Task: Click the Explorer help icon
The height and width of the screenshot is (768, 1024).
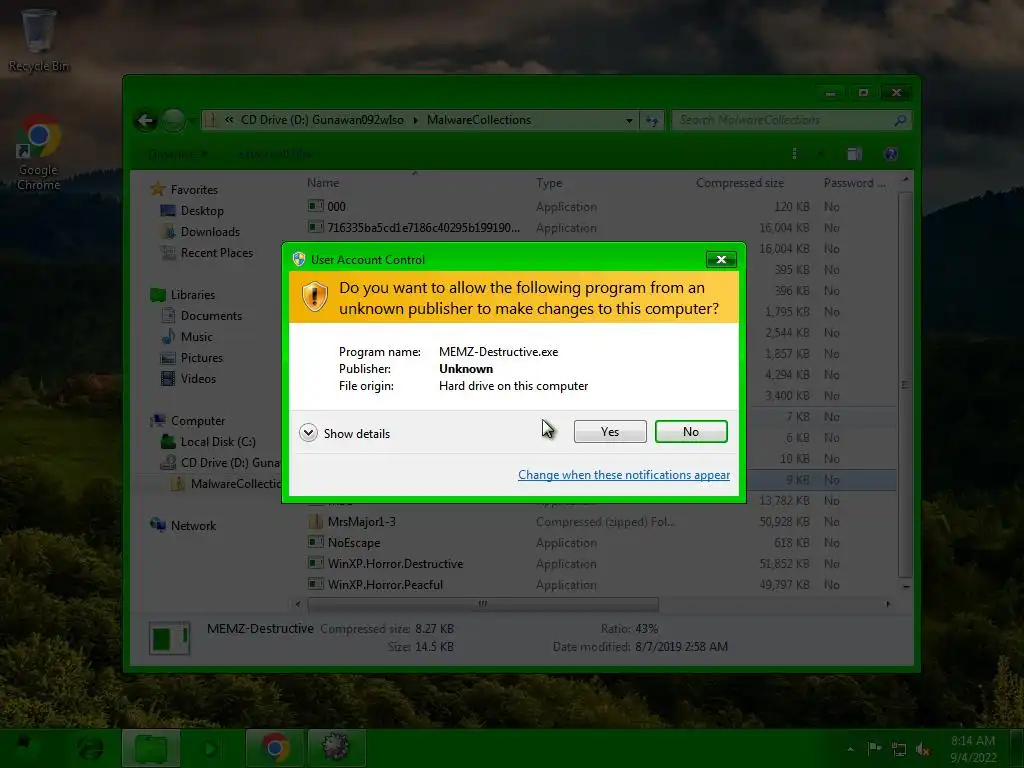Action: click(x=890, y=154)
